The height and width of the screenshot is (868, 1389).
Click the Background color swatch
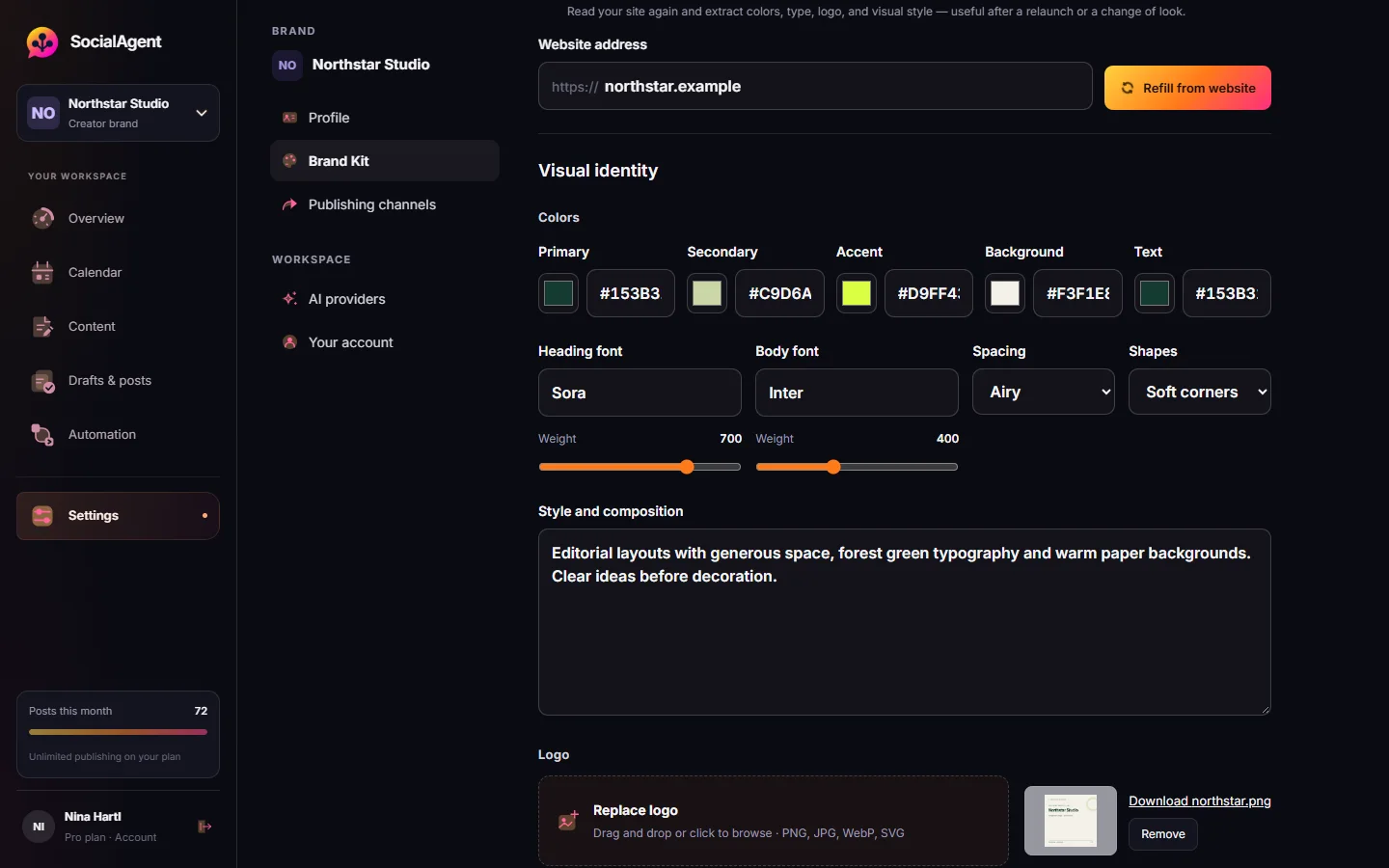click(x=1005, y=293)
